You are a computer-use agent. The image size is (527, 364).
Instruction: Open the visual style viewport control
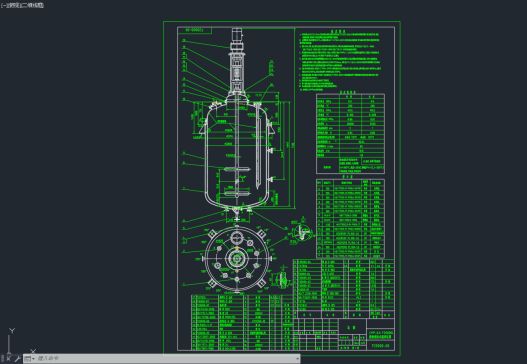(33, 5)
